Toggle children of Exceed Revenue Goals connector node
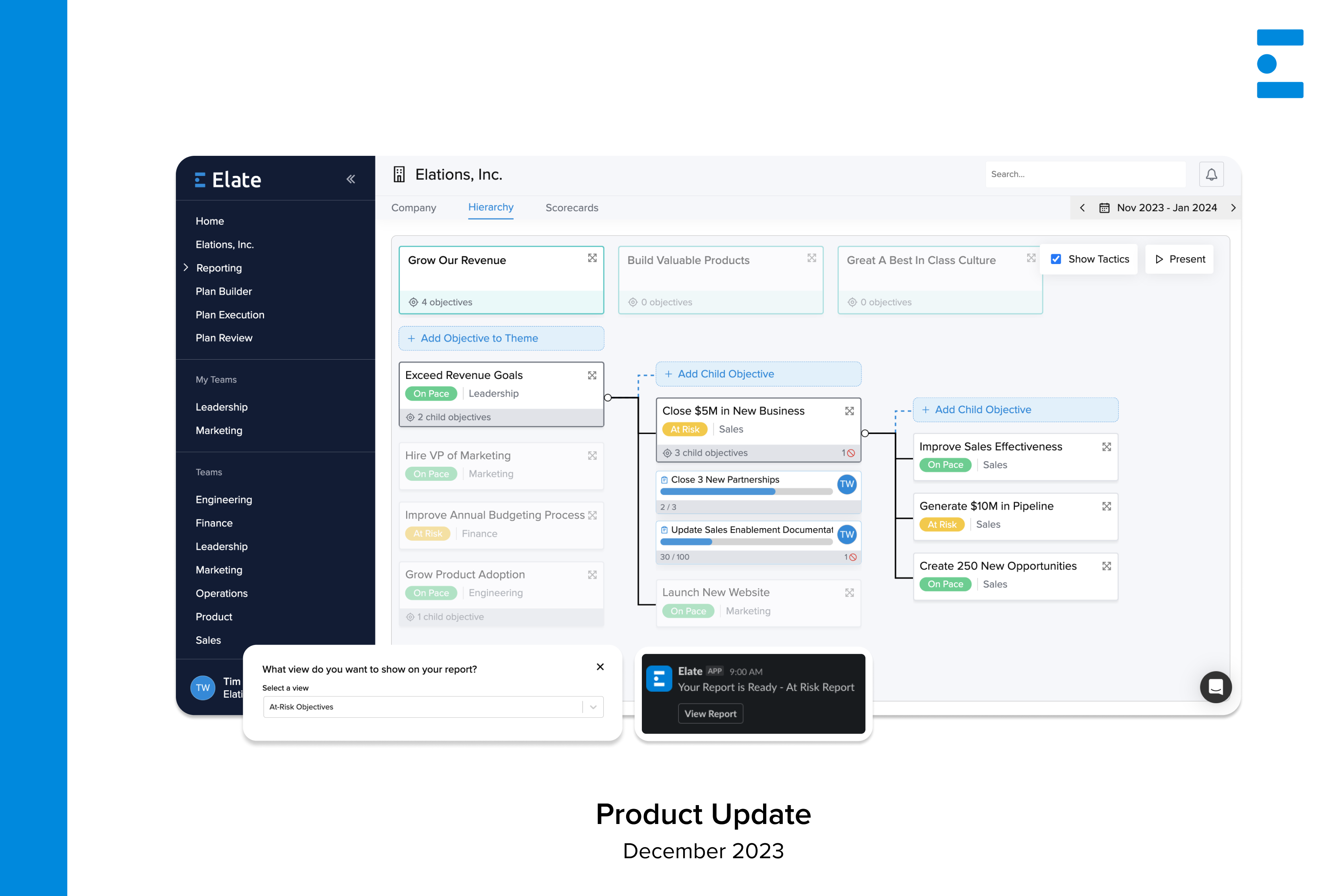 tap(608, 398)
